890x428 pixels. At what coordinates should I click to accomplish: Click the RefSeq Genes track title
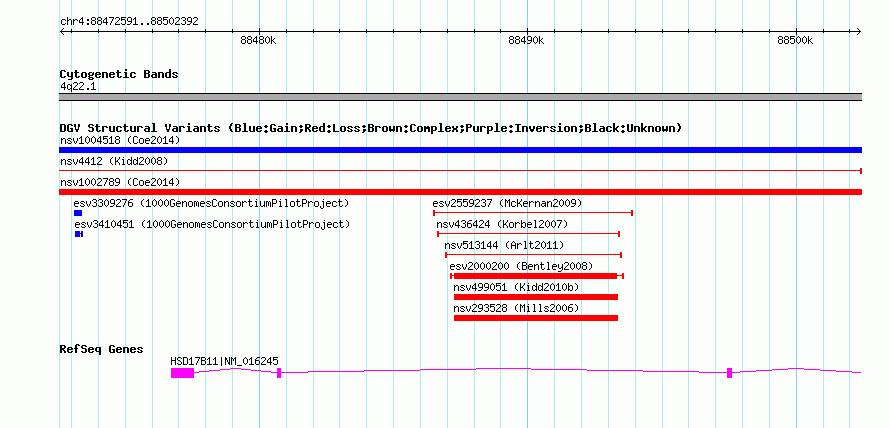[x=102, y=349]
